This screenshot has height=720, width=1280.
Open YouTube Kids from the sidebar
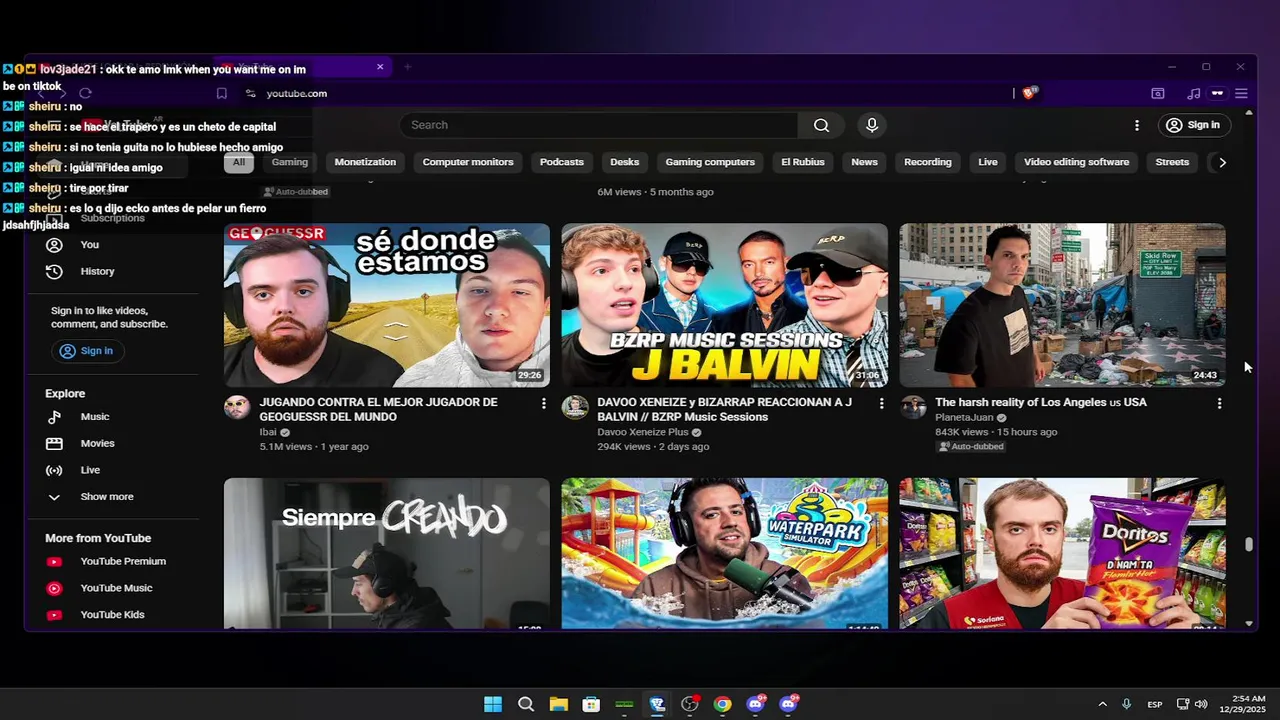point(113,615)
